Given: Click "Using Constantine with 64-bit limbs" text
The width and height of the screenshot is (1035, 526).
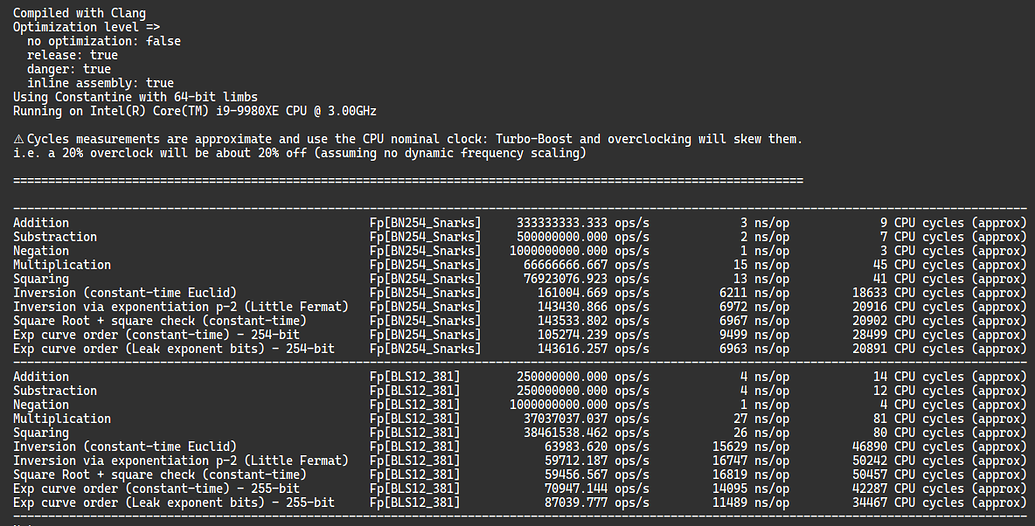Looking at the screenshot, I should 135,97.
